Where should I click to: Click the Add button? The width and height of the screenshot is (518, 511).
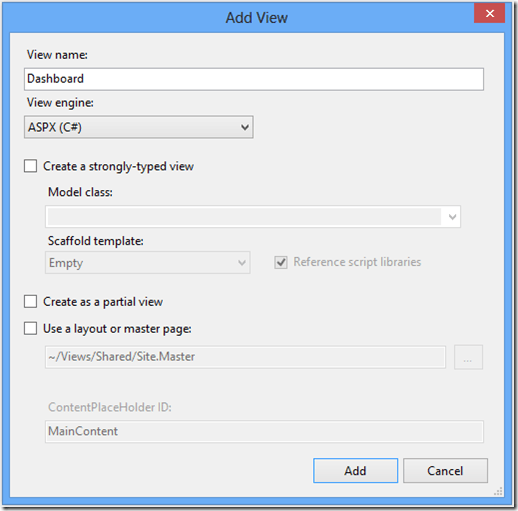[x=355, y=471]
